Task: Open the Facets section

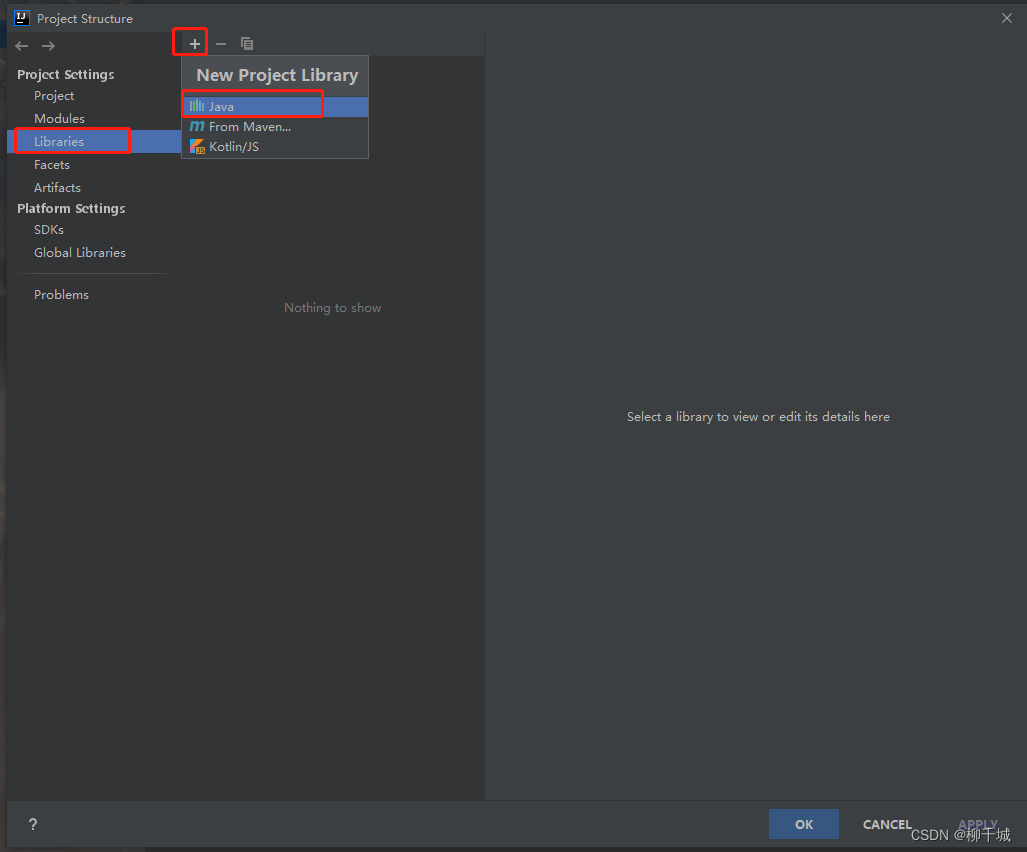Action: click(x=52, y=164)
